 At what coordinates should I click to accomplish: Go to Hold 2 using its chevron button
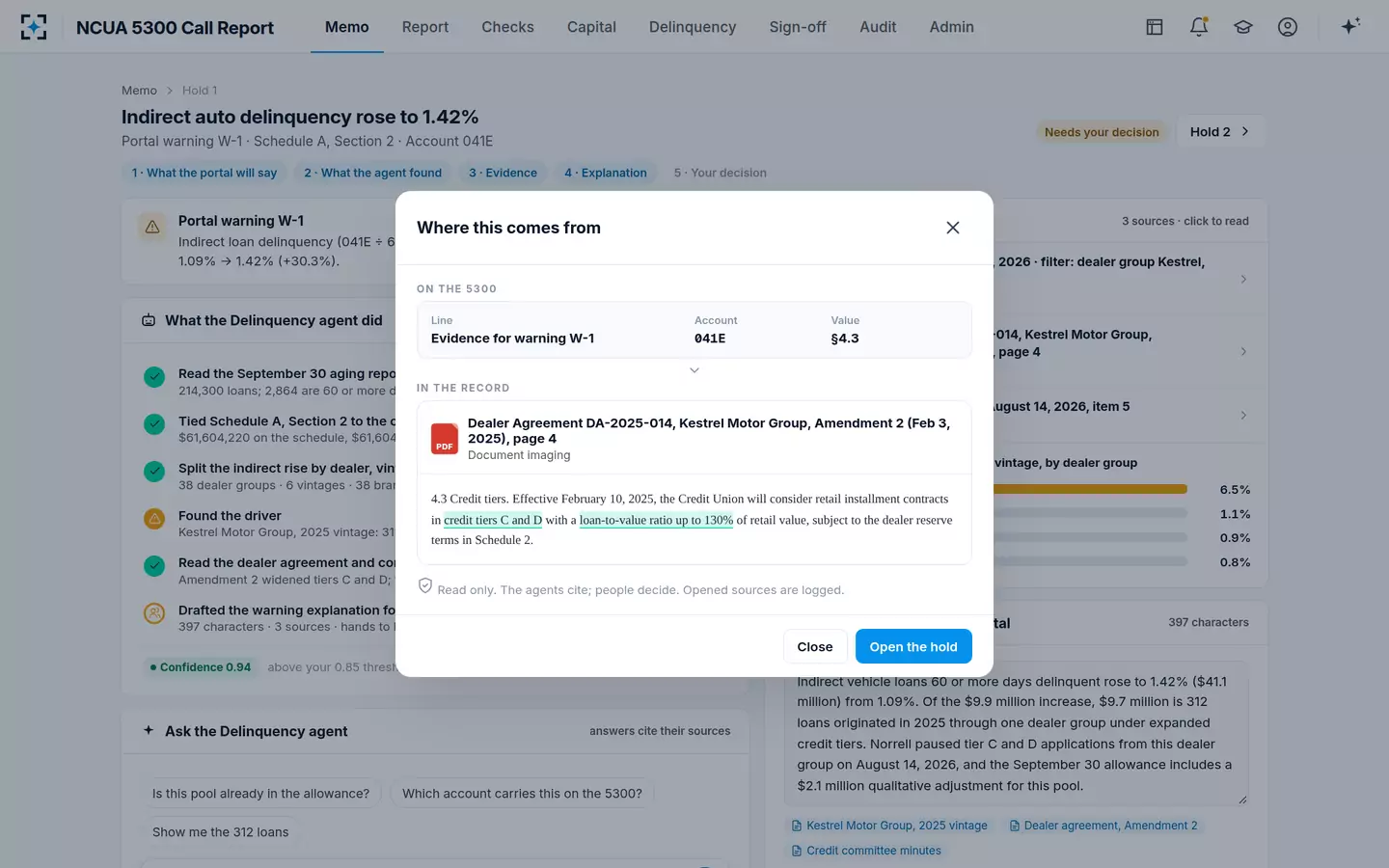[1220, 131]
